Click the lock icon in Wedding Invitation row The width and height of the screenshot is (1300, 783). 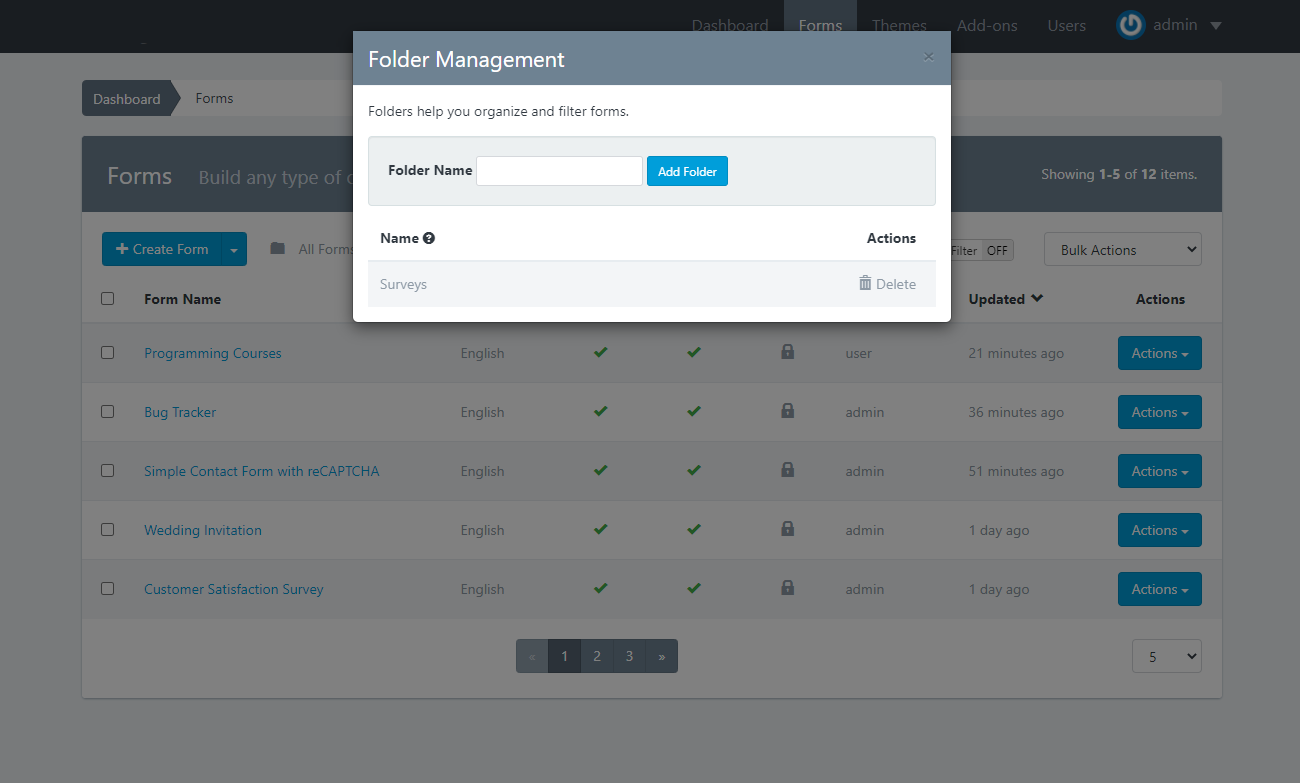pos(787,529)
